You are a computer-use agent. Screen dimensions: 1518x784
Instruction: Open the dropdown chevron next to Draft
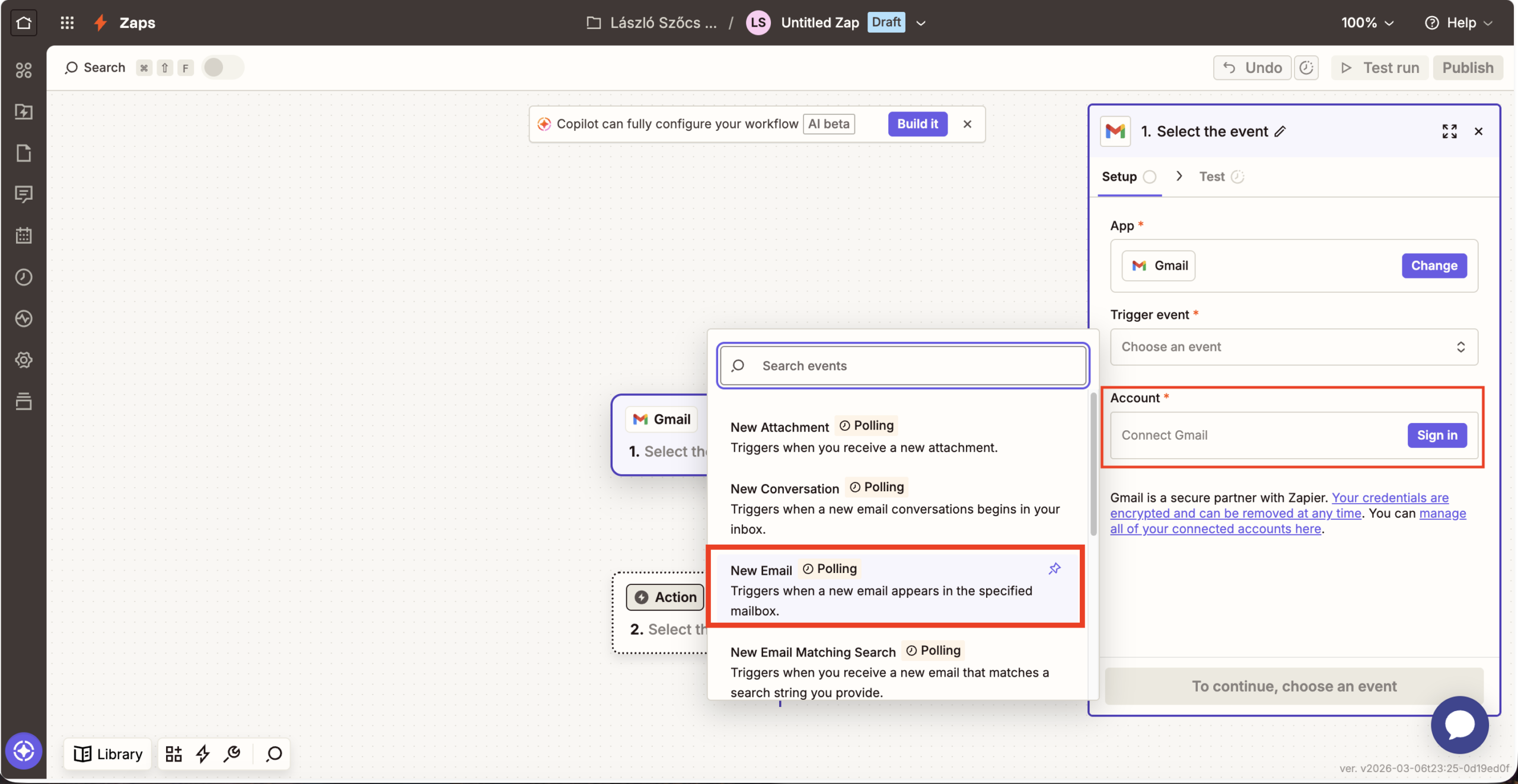tap(921, 23)
